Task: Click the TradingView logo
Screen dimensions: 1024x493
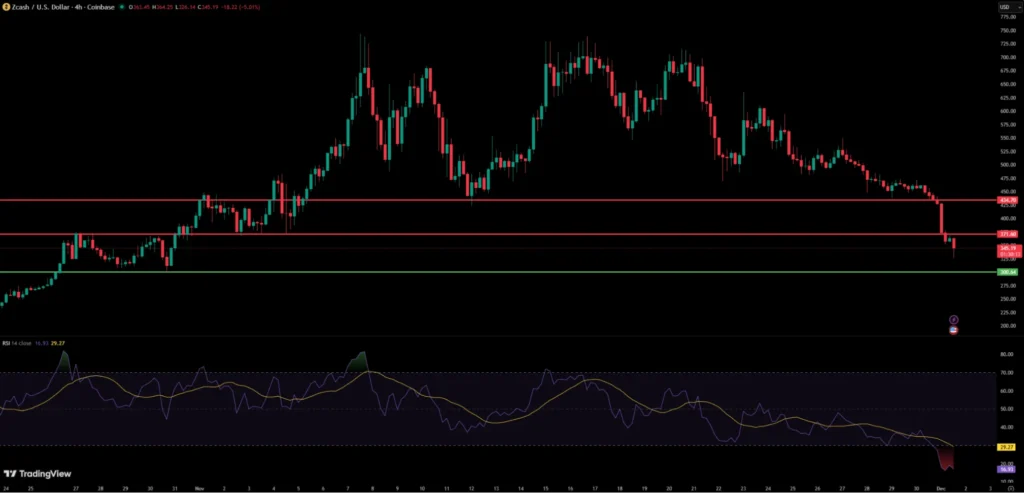Action: pos(39,474)
